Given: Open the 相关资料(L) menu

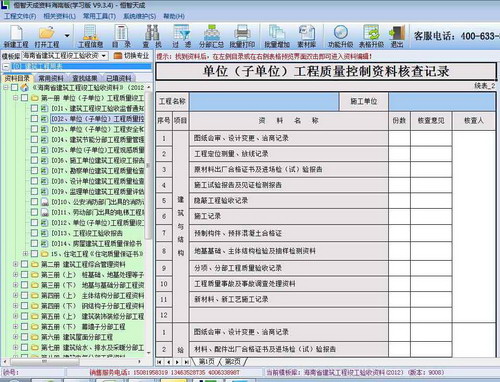Looking at the screenshot, I should (x=60, y=16).
